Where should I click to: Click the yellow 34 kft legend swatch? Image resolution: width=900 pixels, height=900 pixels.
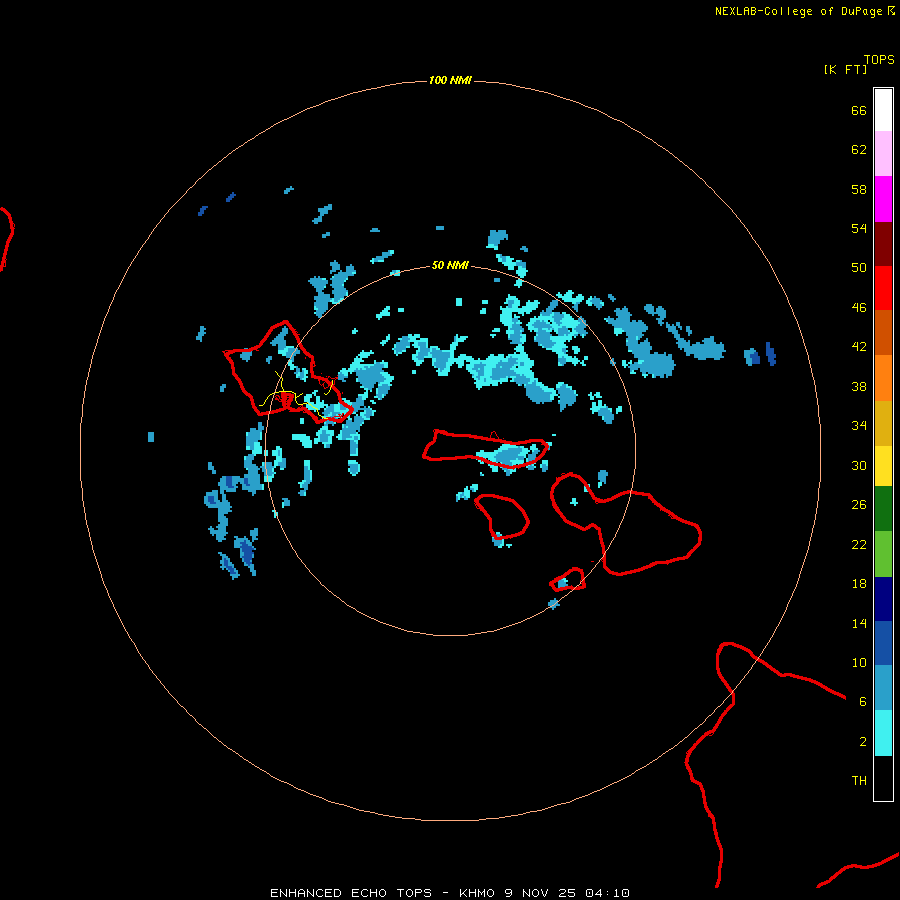pos(883,465)
